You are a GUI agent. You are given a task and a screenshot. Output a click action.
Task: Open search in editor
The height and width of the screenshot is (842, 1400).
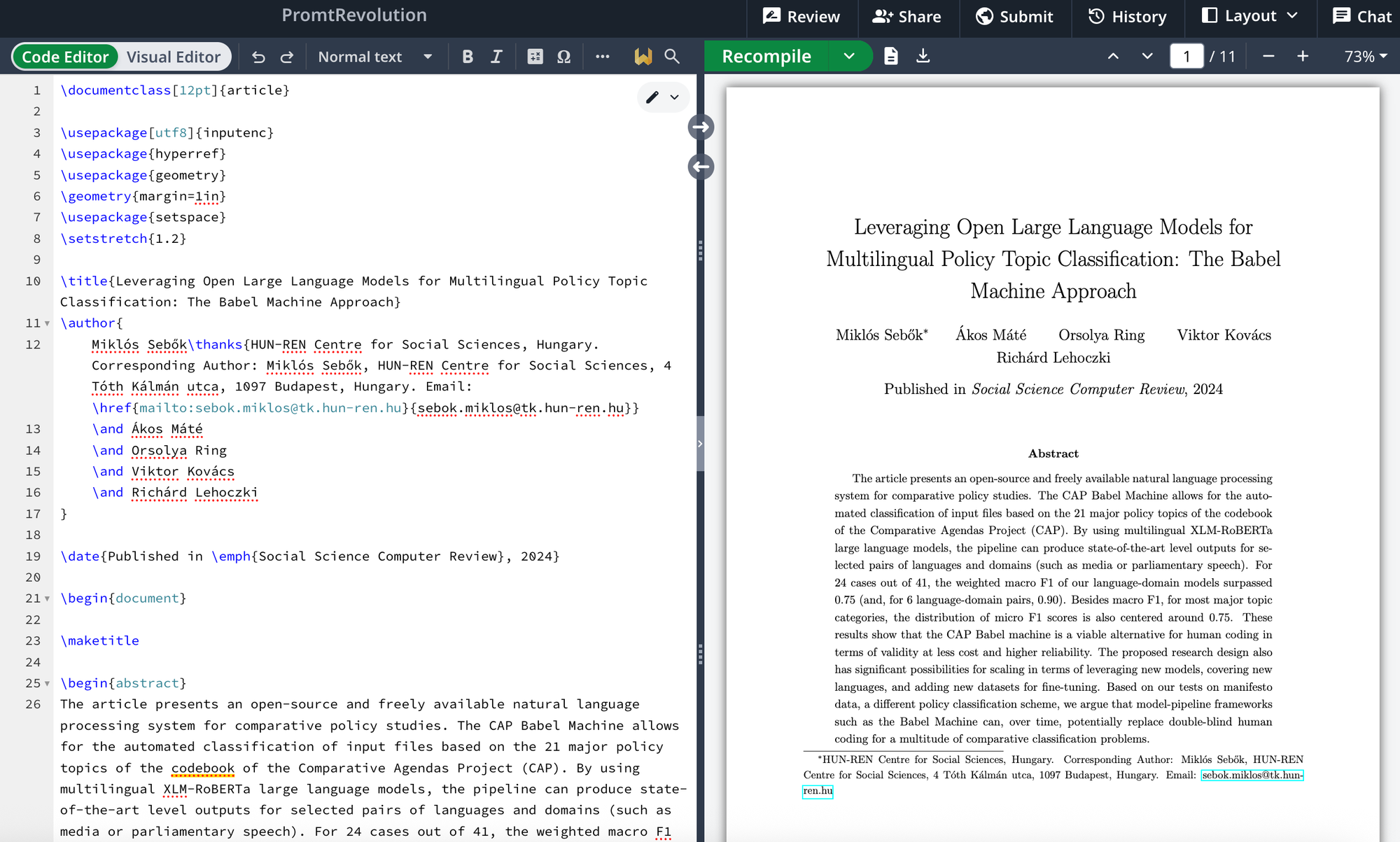[x=672, y=57]
